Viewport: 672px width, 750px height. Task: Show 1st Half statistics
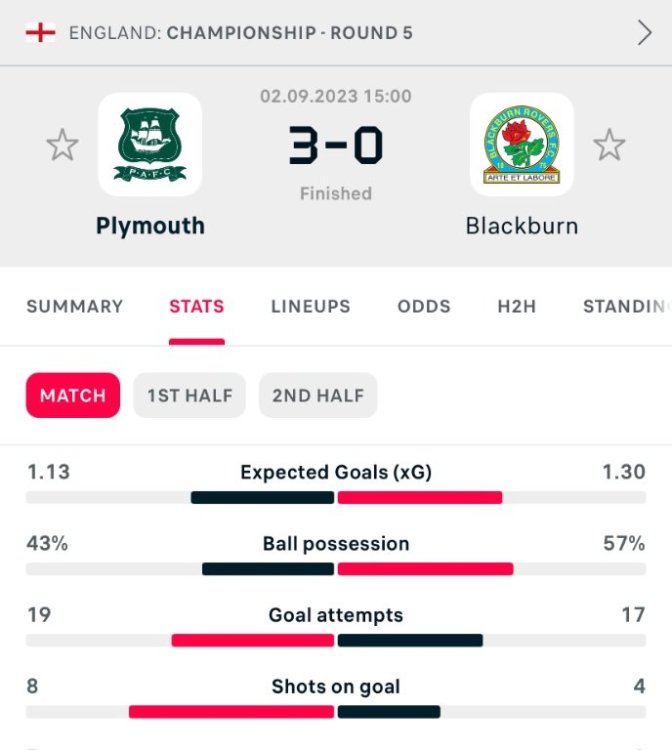(x=190, y=395)
